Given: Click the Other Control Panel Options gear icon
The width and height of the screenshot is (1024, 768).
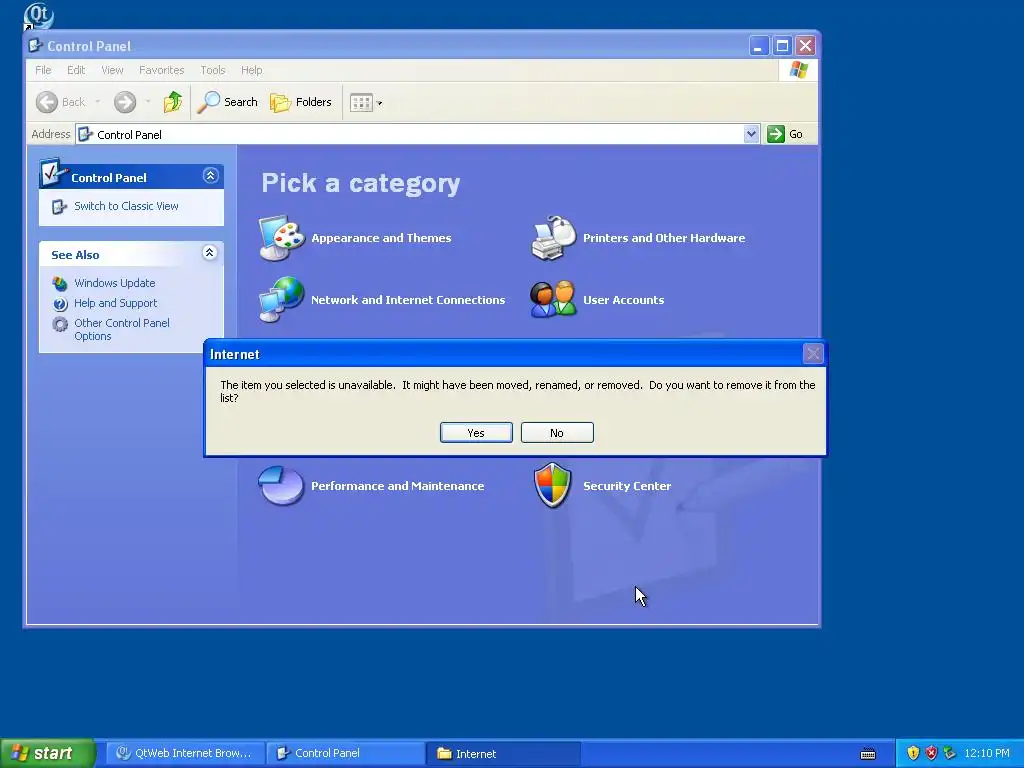Looking at the screenshot, I should click(60, 324).
